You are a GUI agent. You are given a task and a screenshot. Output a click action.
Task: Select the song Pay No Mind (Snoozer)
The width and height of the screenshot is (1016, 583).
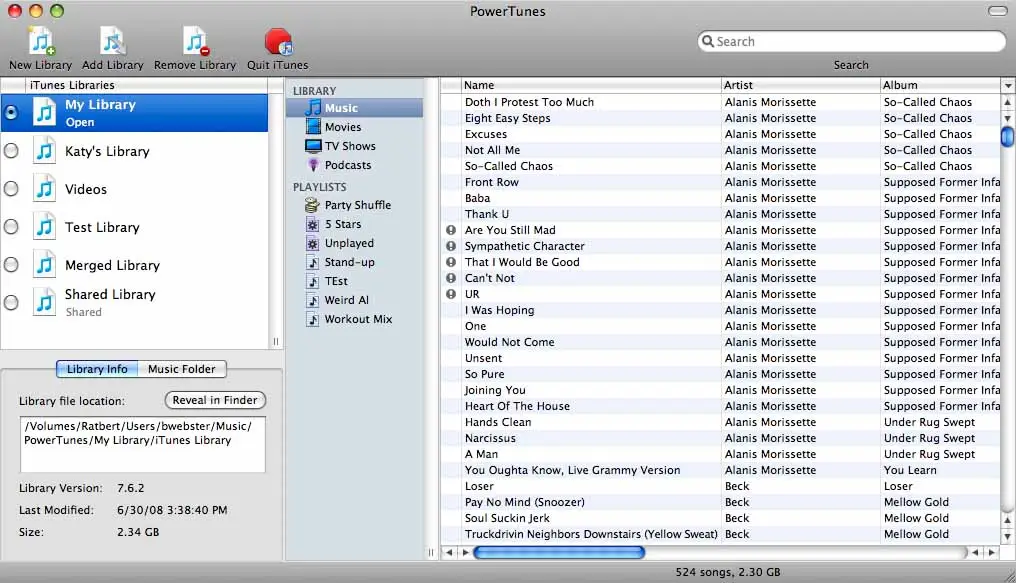721,502
